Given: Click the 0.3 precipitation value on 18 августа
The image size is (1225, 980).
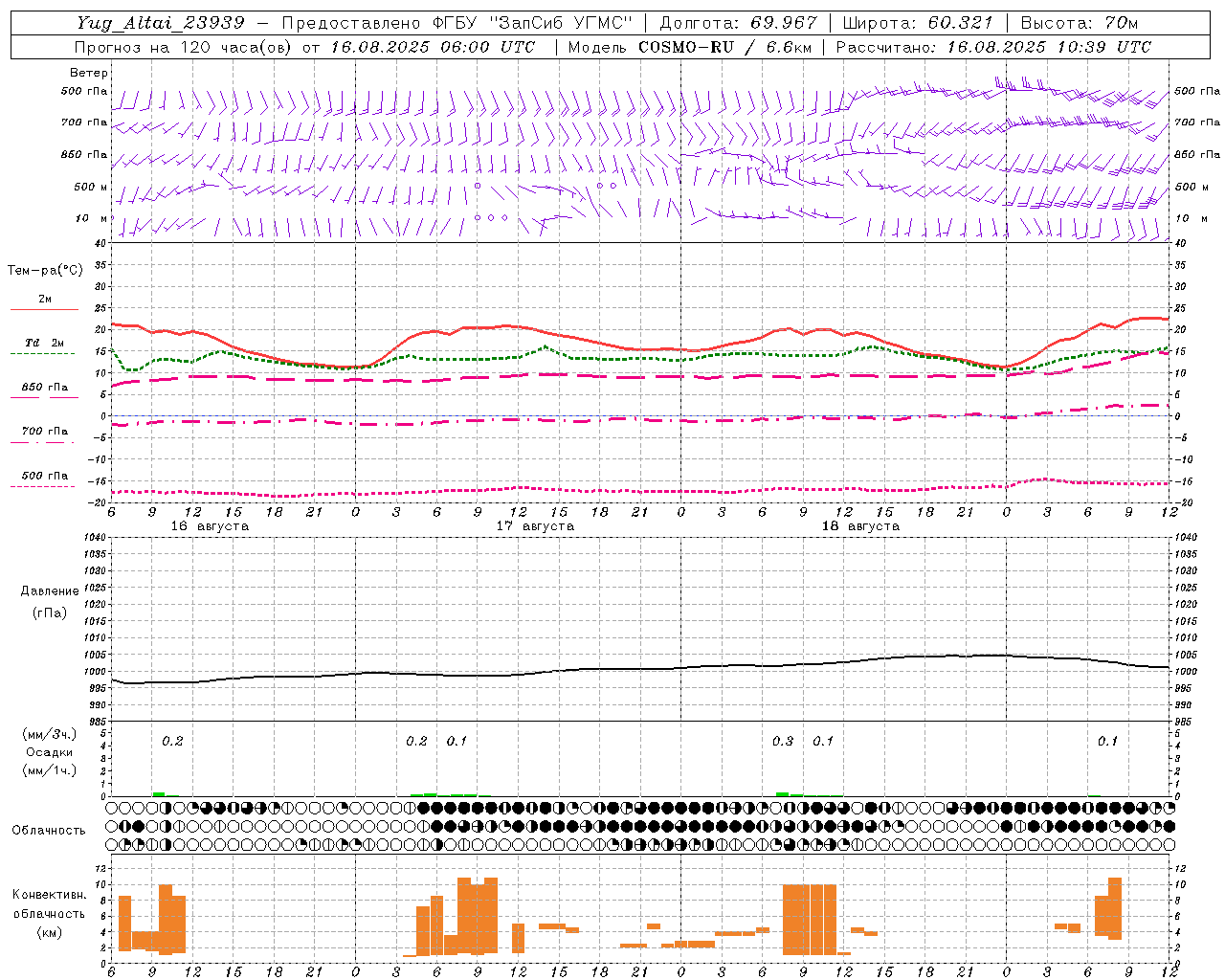Looking at the screenshot, I should pyautogui.click(x=783, y=742).
